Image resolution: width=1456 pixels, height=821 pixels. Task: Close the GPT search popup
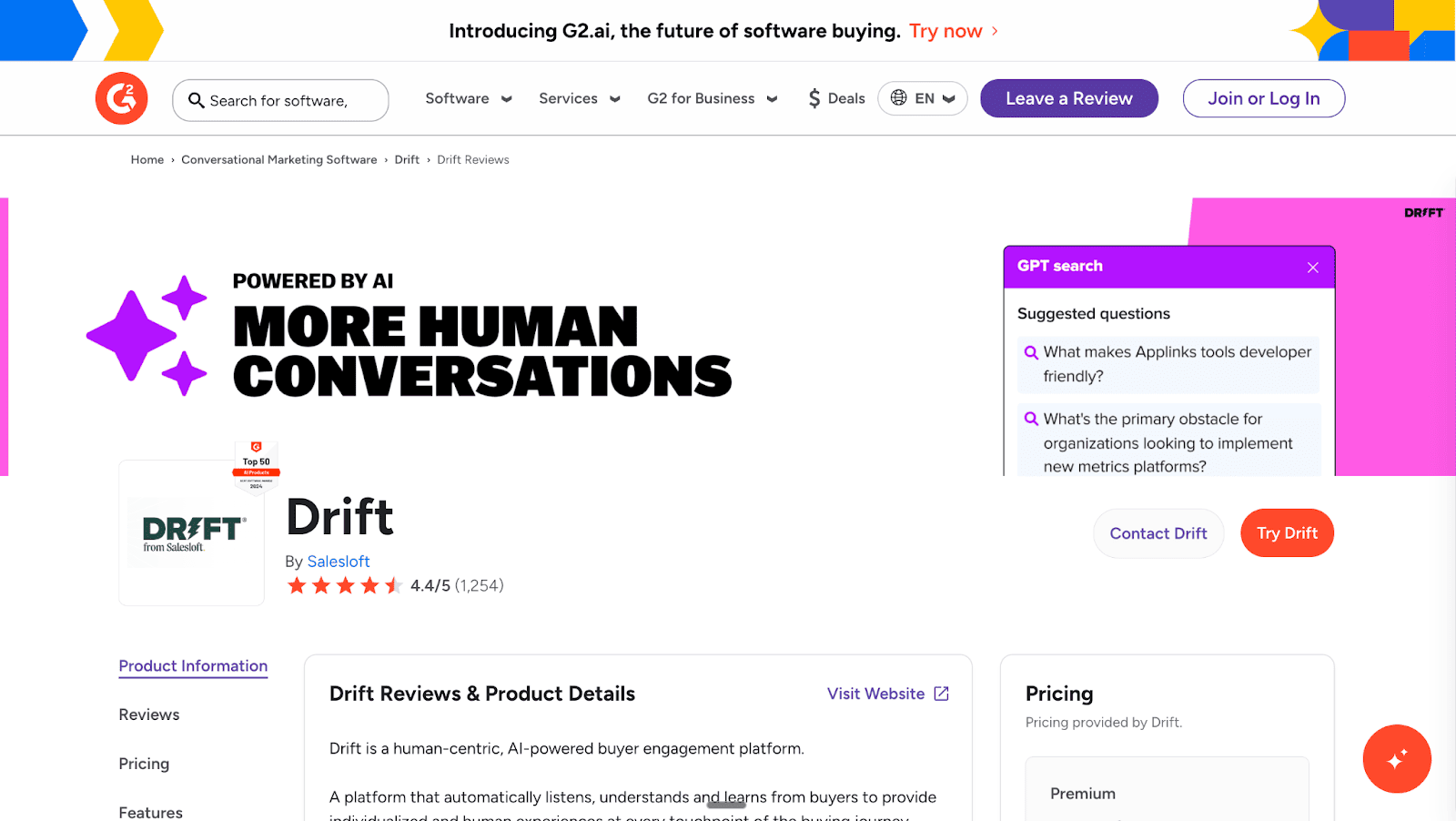point(1312,267)
